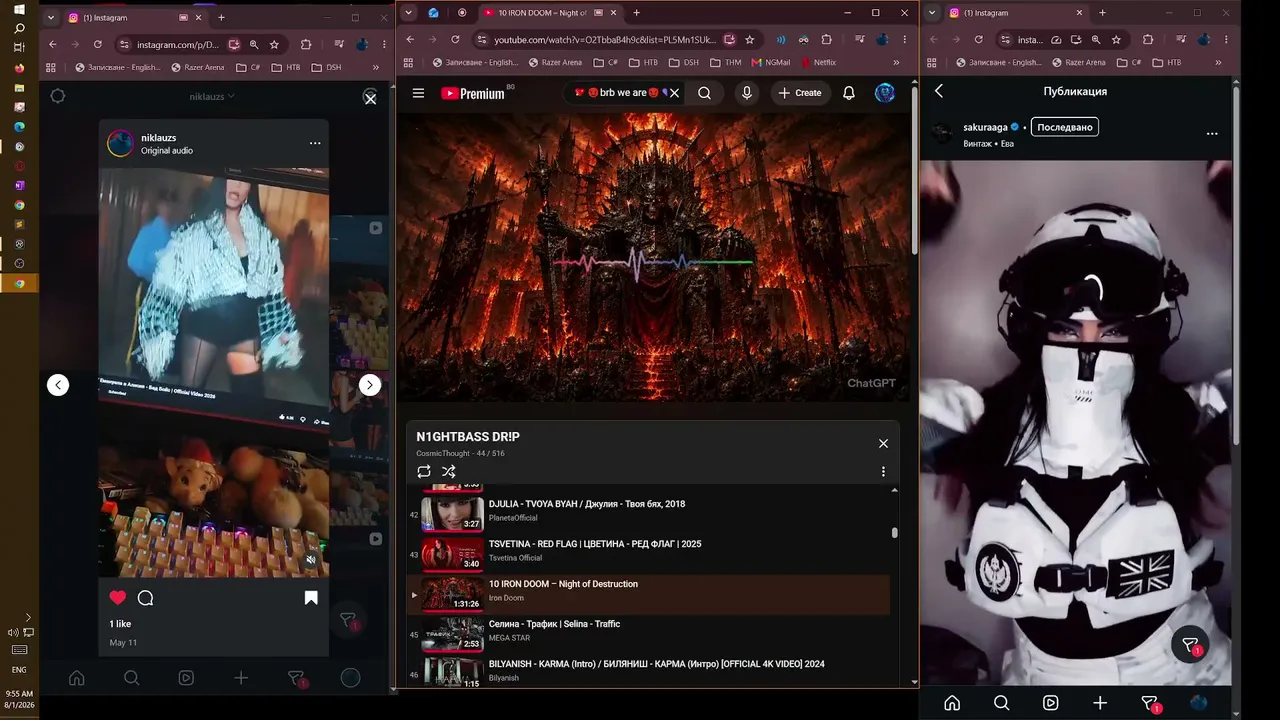Open Instagram Reels in the left window
Image resolution: width=1280 pixels, height=720 pixels.
pos(186,678)
